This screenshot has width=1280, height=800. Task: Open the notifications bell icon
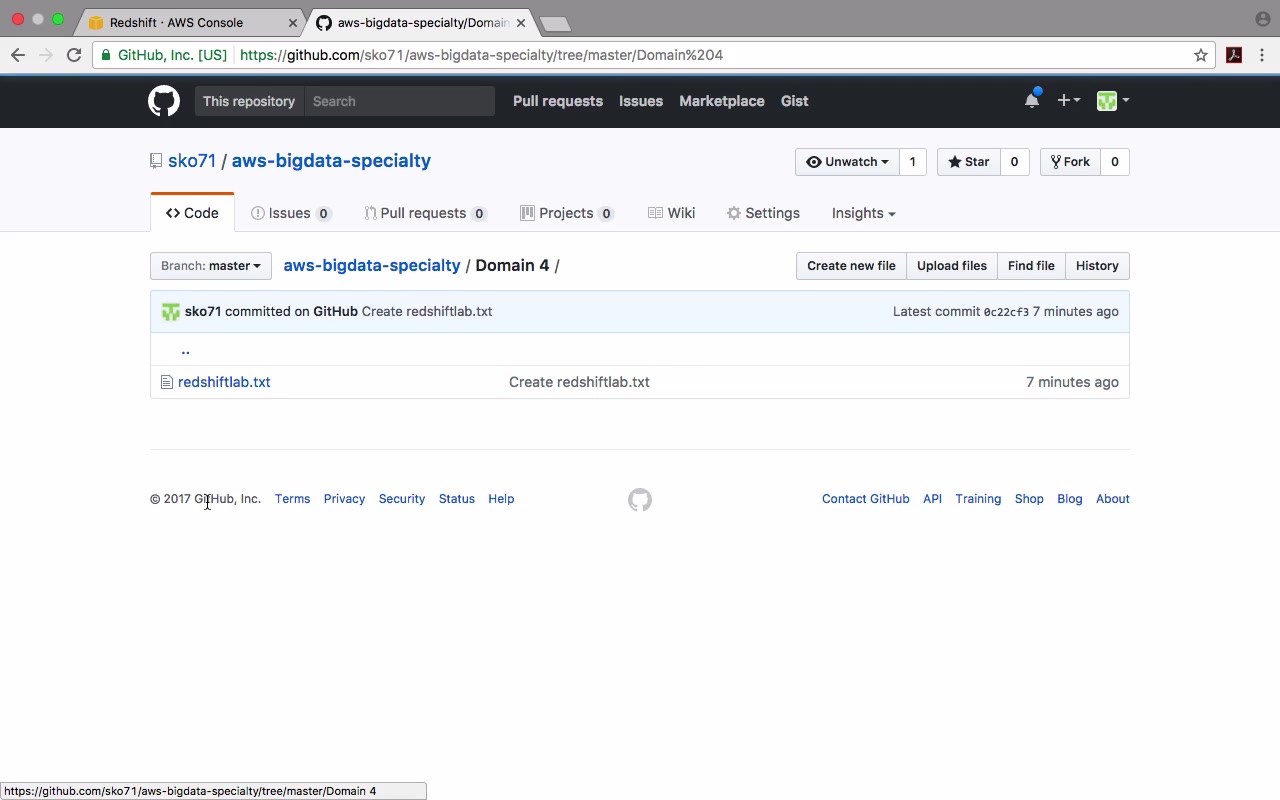pyautogui.click(x=1032, y=100)
